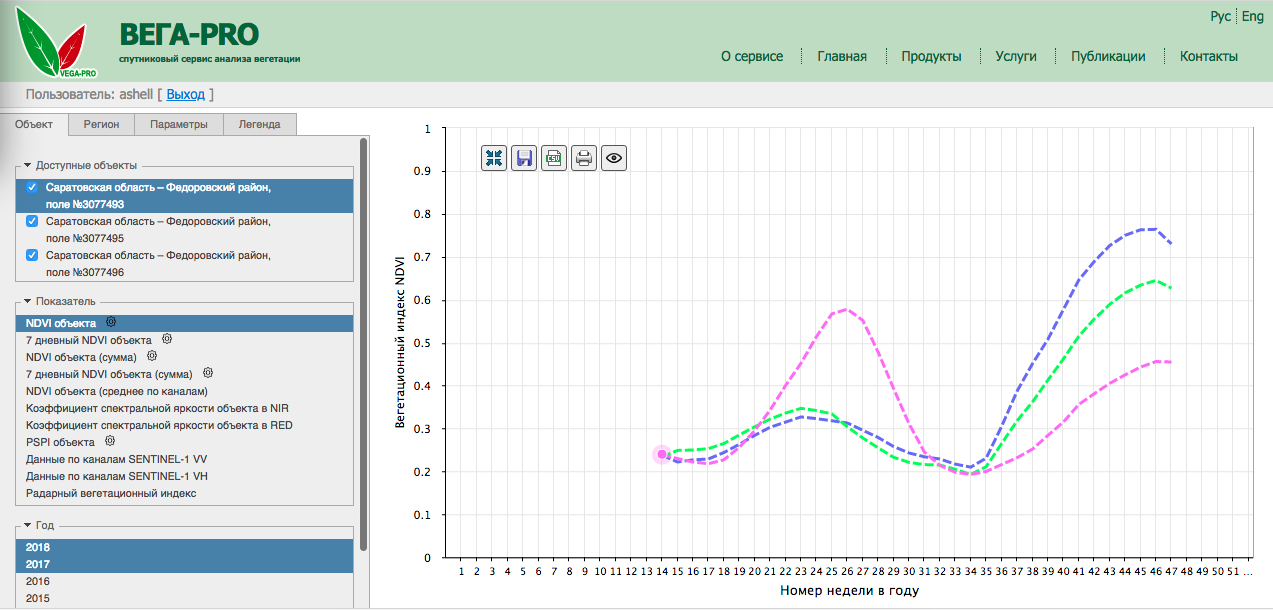The height and width of the screenshot is (610, 1273).
Task: Uncheck field №3077493 checkbox
Action: [x=32, y=188]
